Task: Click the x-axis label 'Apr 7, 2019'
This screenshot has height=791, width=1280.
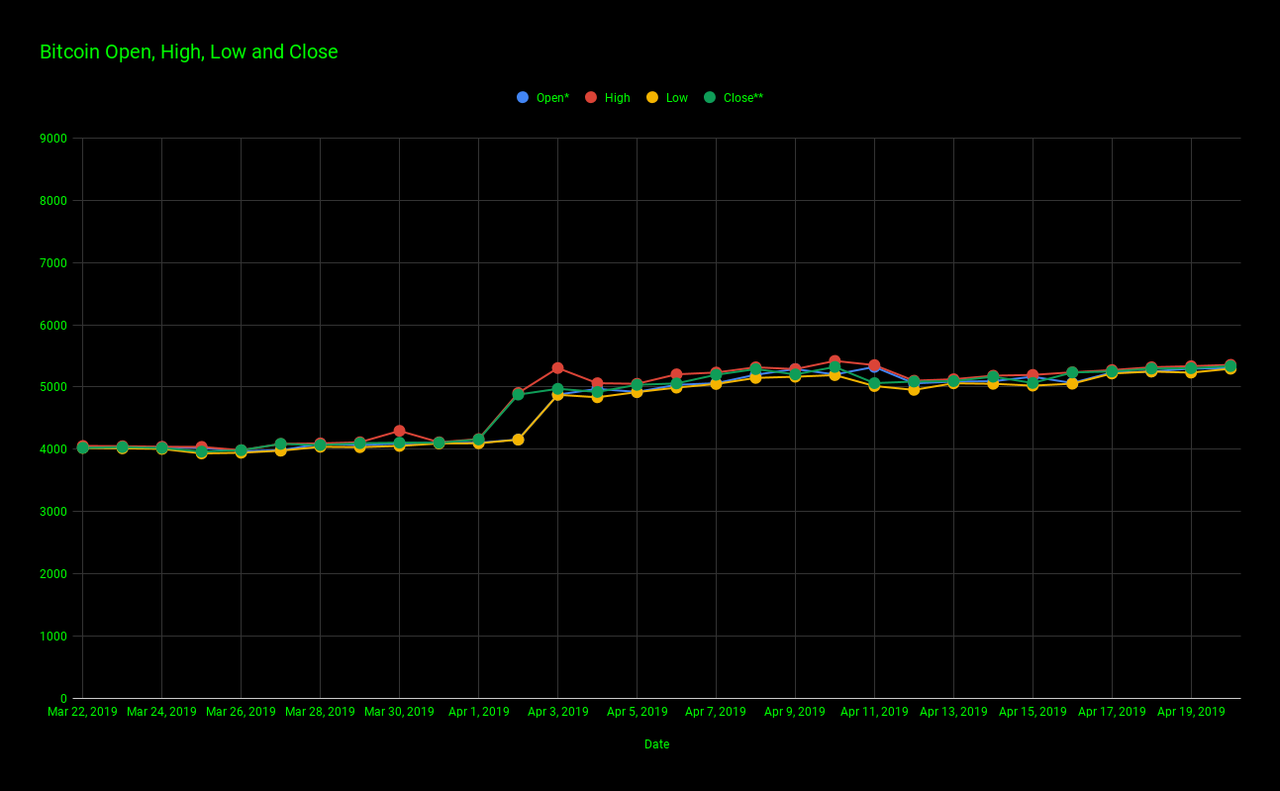Action: (x=716, y=712)
